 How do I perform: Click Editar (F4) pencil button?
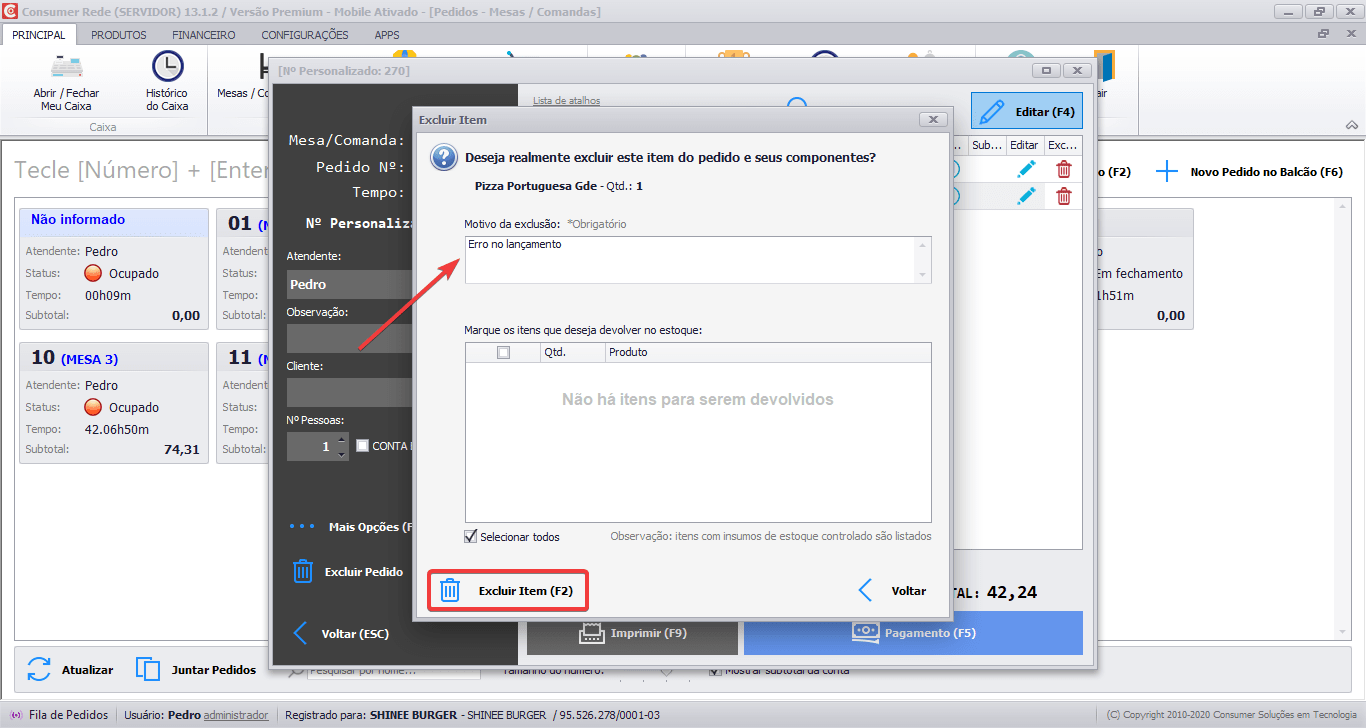1027,112
